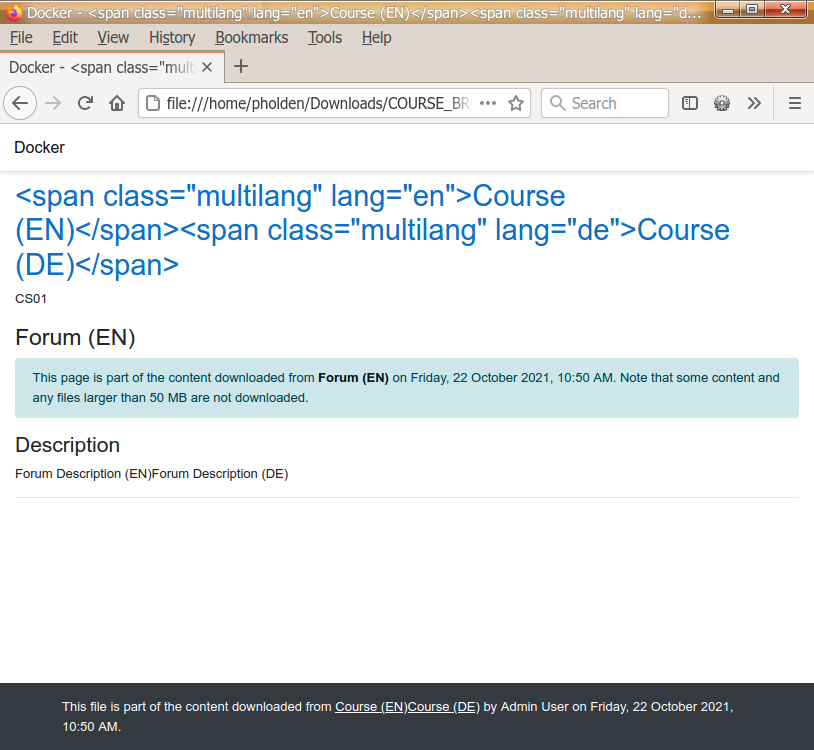The height and width of the screenshot is (750, 814).
Task: Open page actions three-dots menu in URL bar
Action: (x=488, y=103)
